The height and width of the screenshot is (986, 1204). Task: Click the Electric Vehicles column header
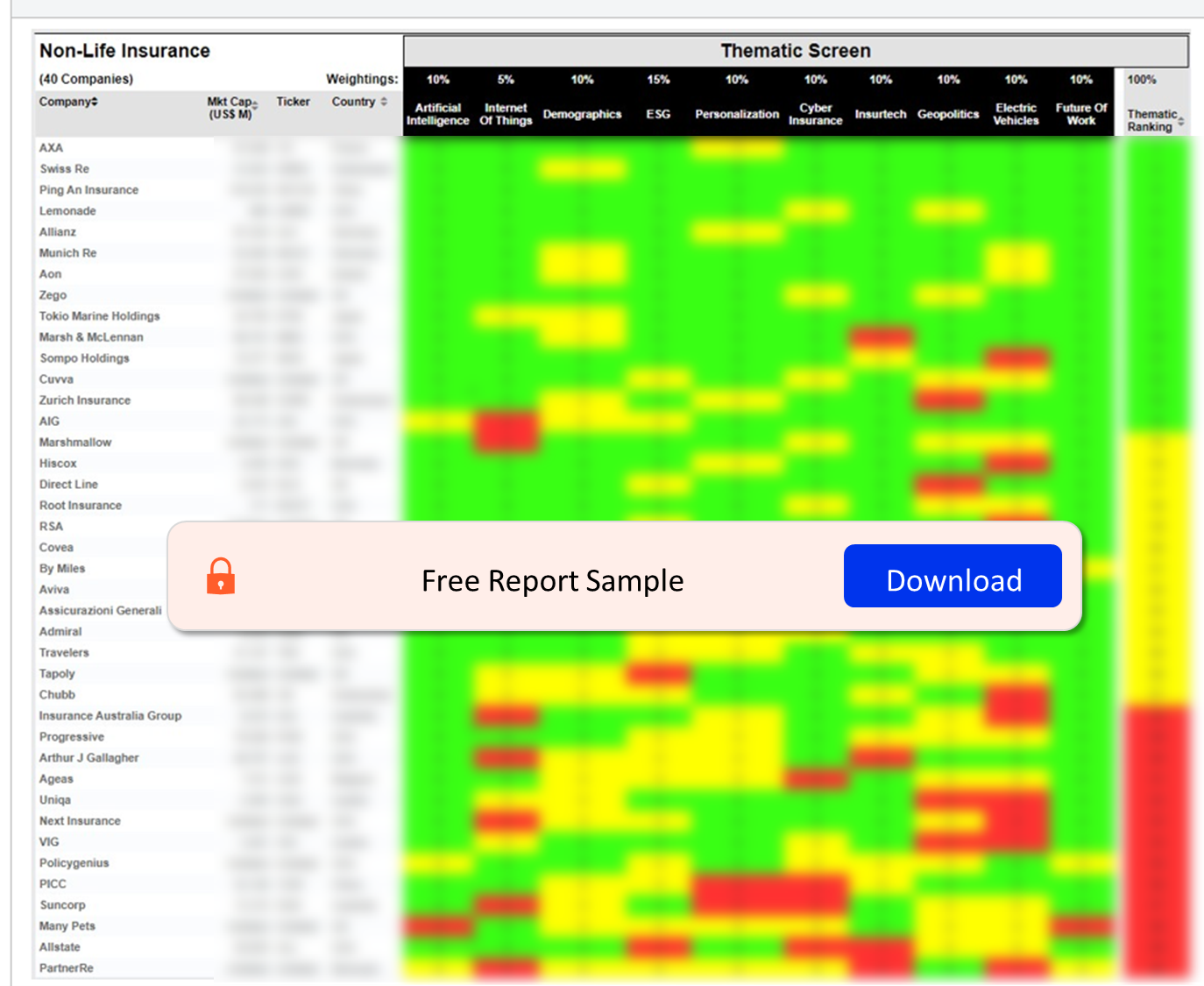pyautogui.click(x=1016, y=114)
